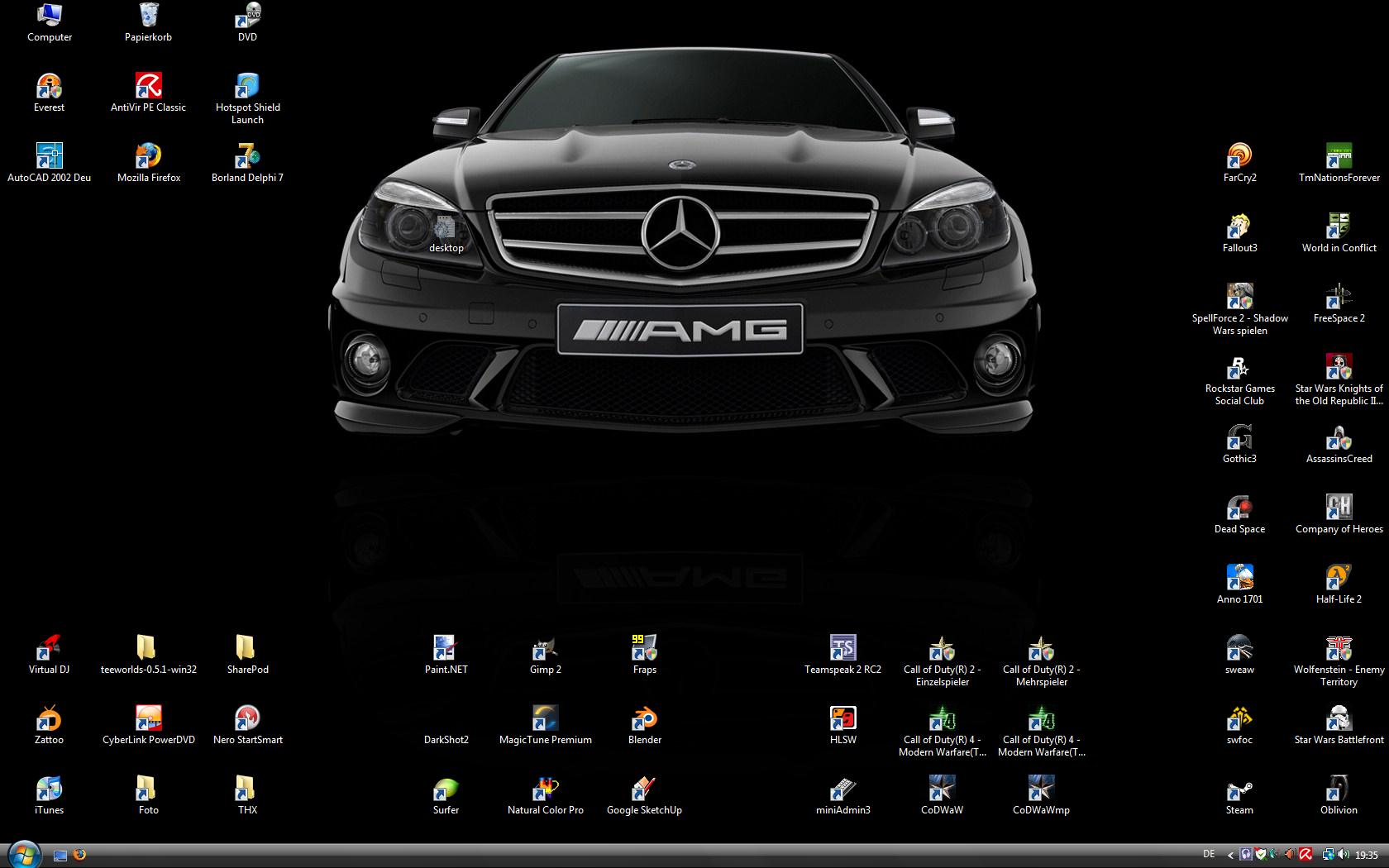The width and height of the screenshot is (1389, 868).
Task: Select the Google SketchUp icon
Action: tap(644, 789)
